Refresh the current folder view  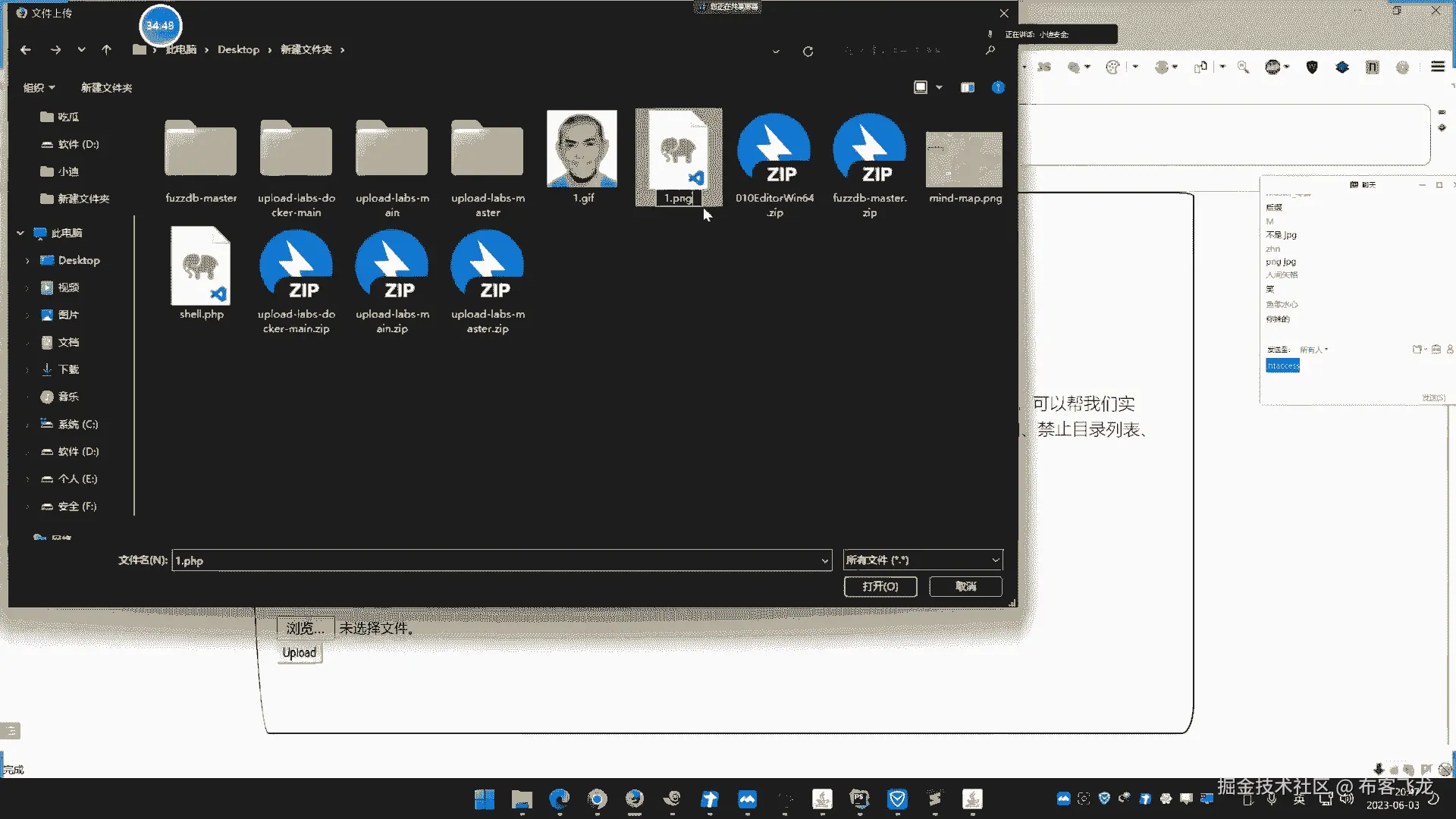[808, 52]
